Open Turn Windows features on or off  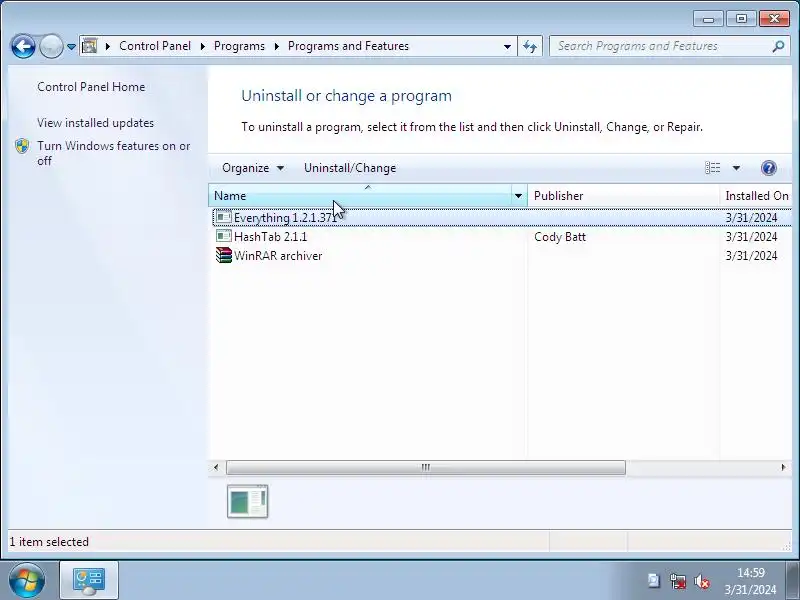click(x=113, y=153)
